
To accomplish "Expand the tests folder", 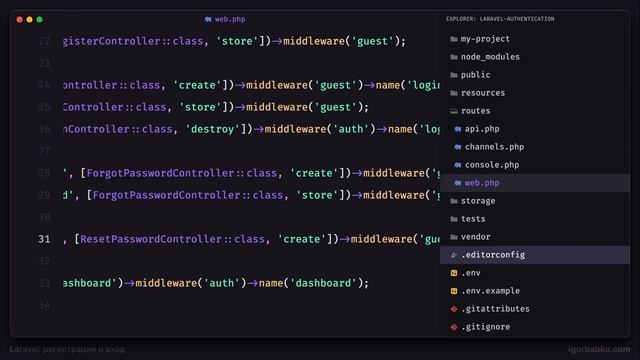I will coord(535,219).
